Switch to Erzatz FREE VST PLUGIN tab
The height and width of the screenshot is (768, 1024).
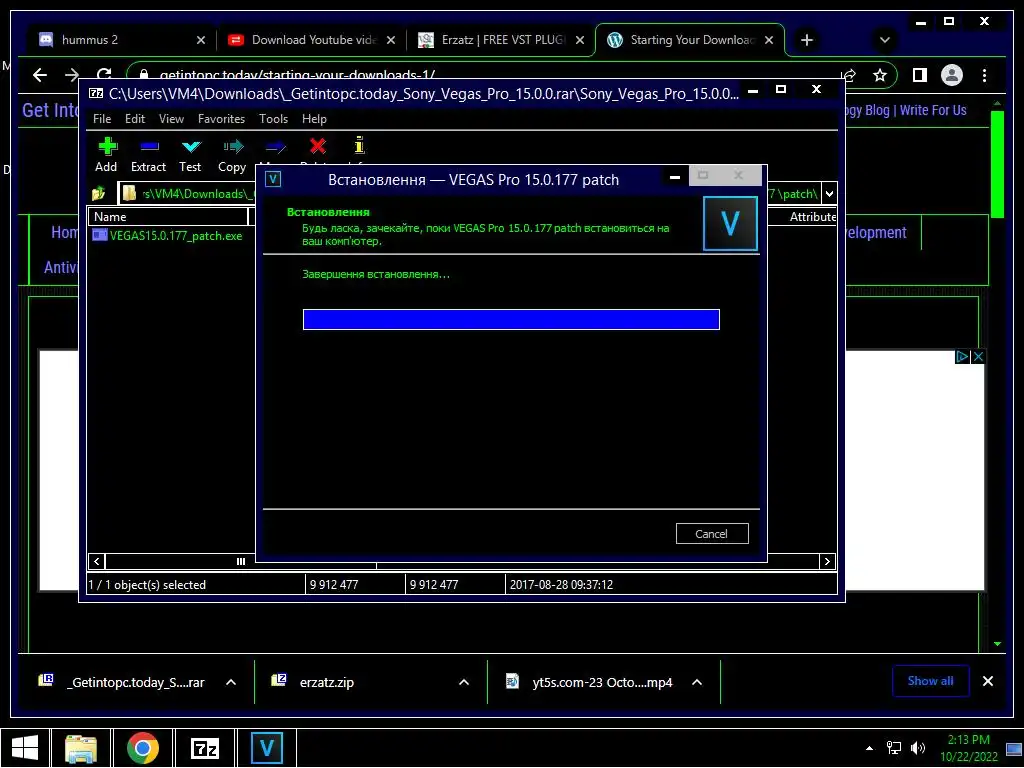(500, 40)
